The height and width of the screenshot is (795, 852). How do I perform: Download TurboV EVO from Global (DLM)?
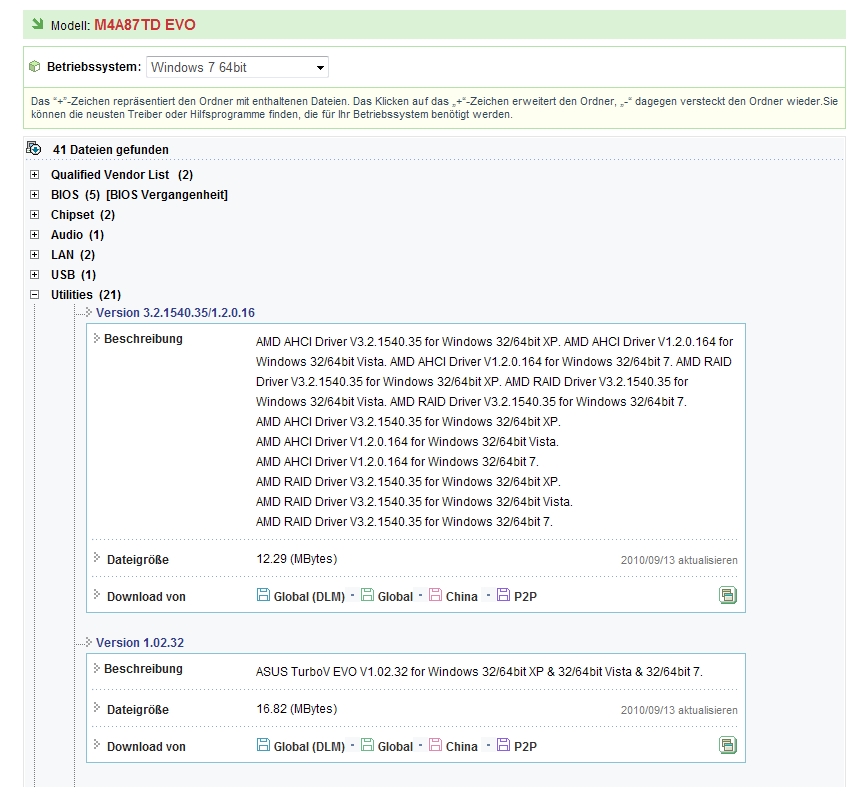(309, 747)
